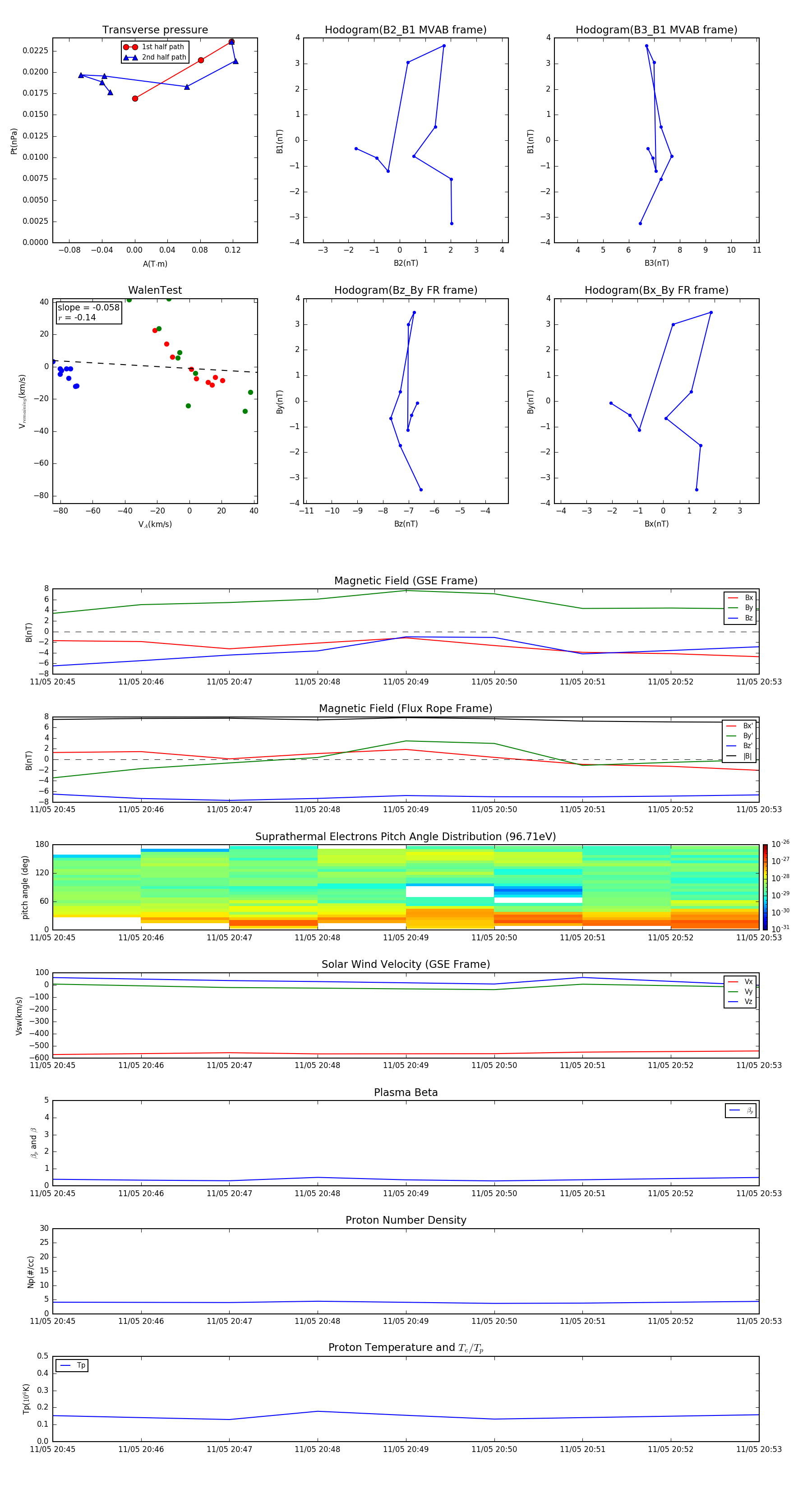The height and width of the screenshot is (1489, 812).
Task: Click the Suprathermal Electrons Pitch Angle Distribution title
Action: (406, 837)
